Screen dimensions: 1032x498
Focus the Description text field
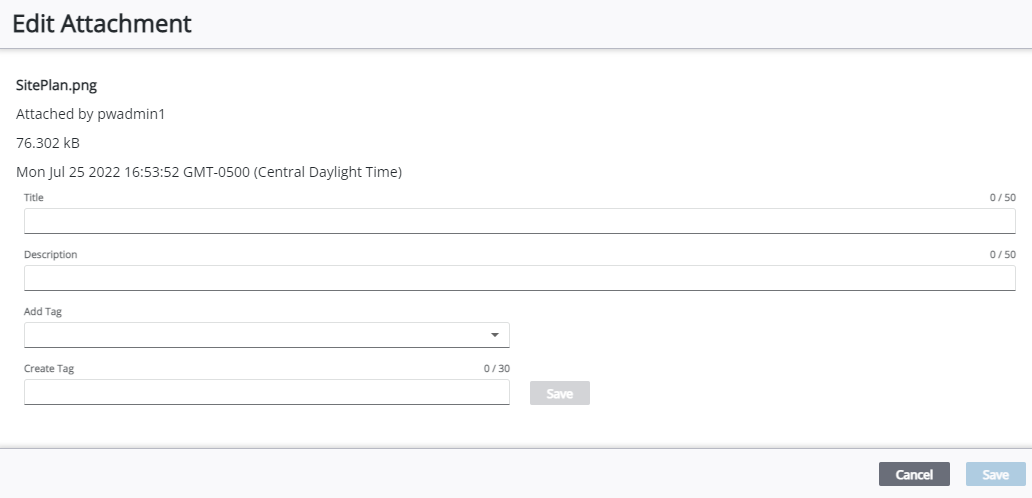[519, 278]
